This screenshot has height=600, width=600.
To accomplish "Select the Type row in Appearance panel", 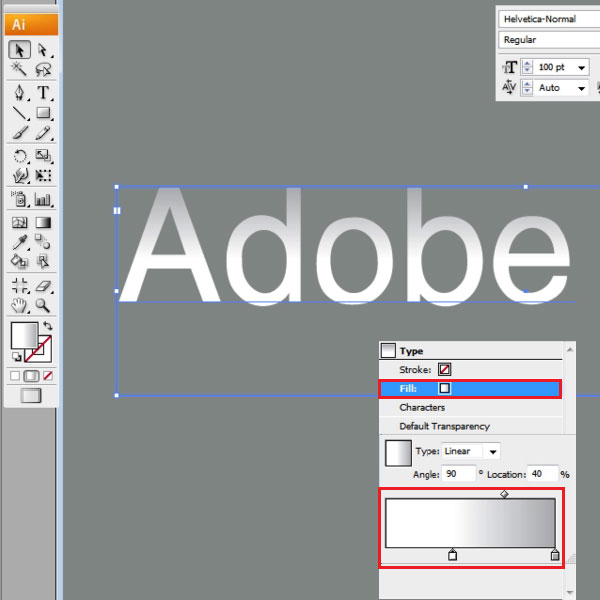I will pos(470,351).
